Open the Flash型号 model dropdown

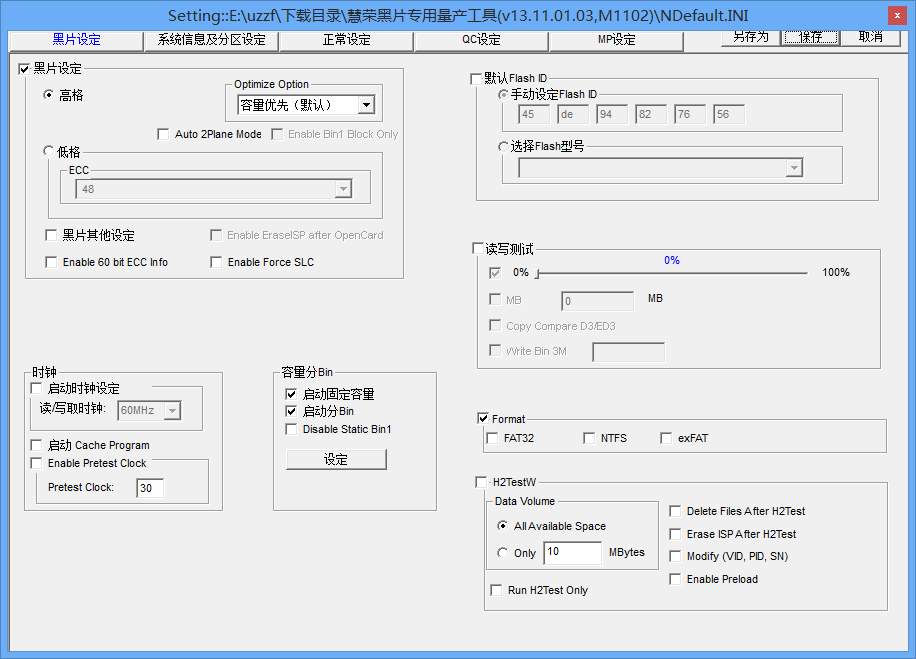click(x=794, y=168)
